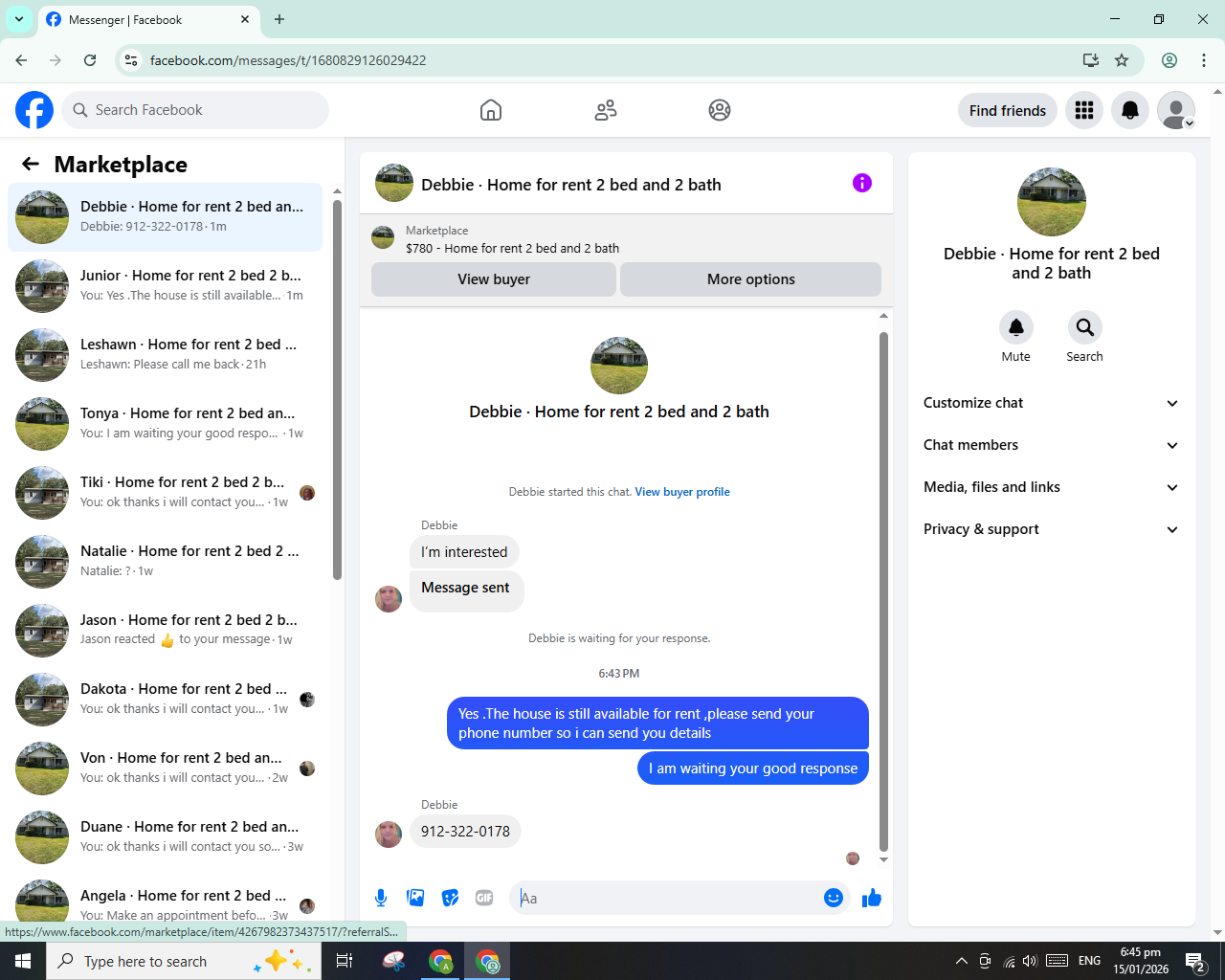The image size is (1225, 980).
Task: Open the Leshawn conversation in list
Action: (x=165, y=355)
